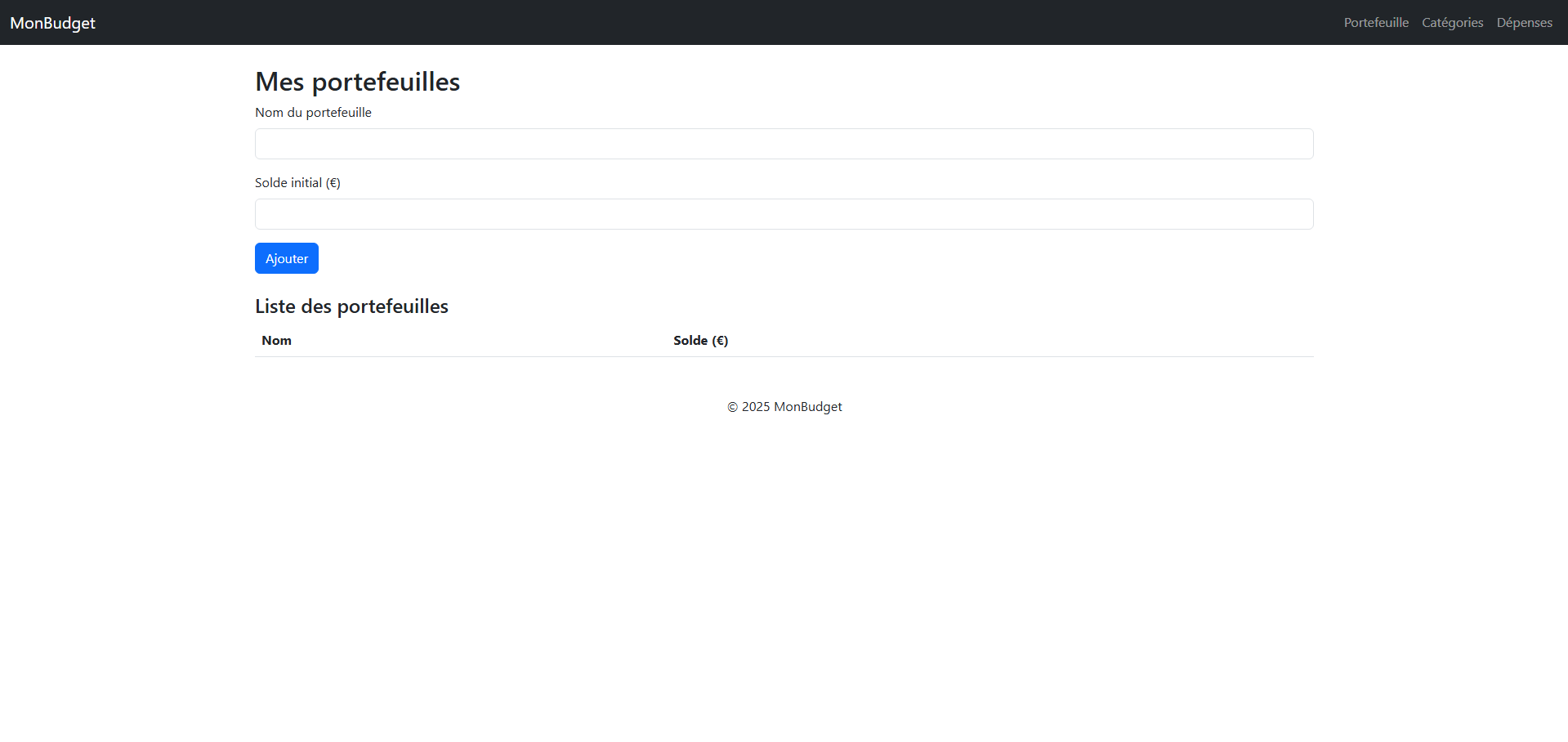Select the 'Mes portefeuilles' page heading
Viewport: 1568px width, 742px height.
pos(357,82)
